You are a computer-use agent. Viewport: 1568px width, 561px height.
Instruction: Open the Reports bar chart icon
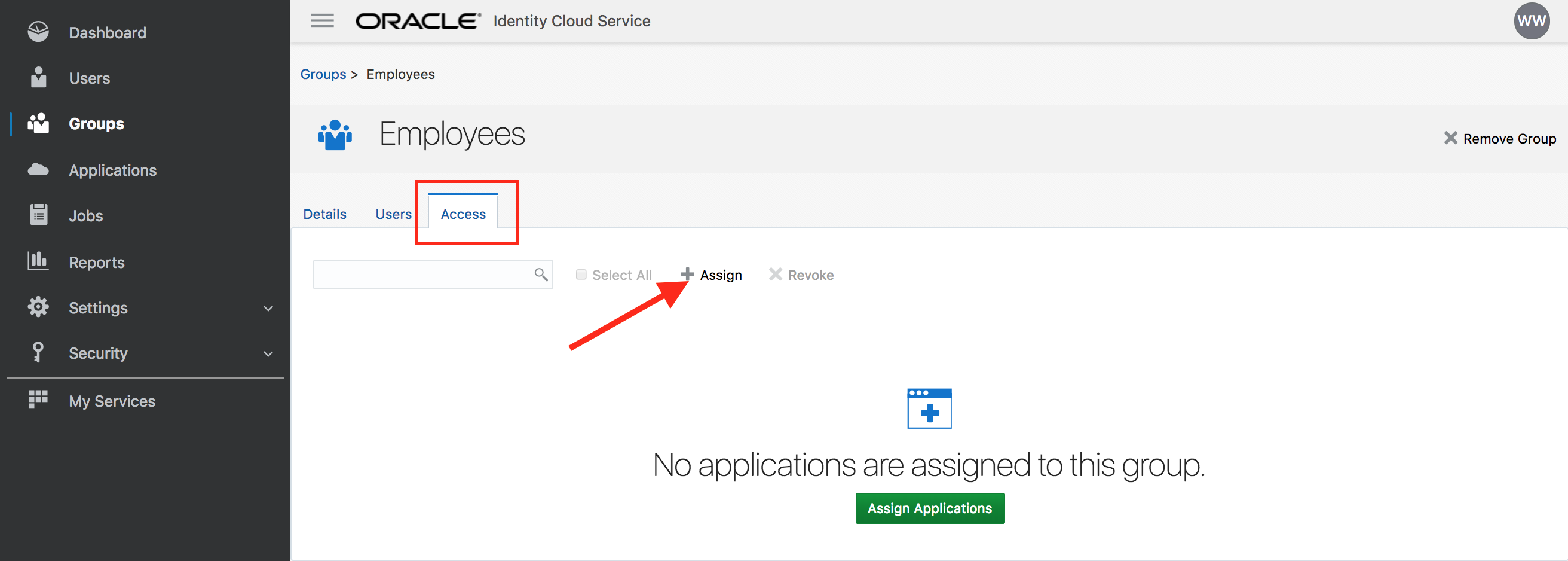[x=38, y=261]
